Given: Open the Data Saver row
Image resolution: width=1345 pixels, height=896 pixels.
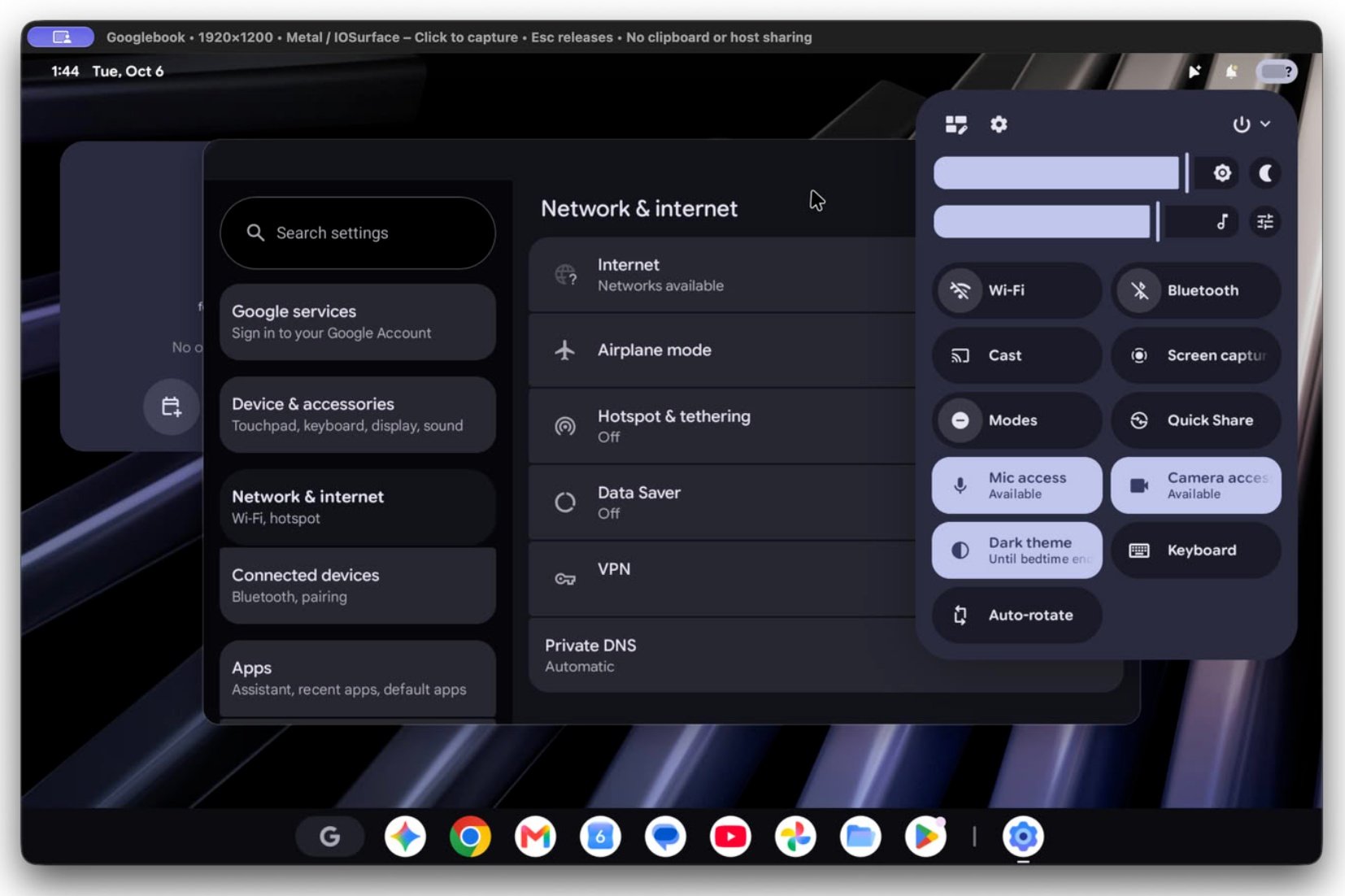Looking at the screenshot, I should pyautogui.click(x=722, y=502).
